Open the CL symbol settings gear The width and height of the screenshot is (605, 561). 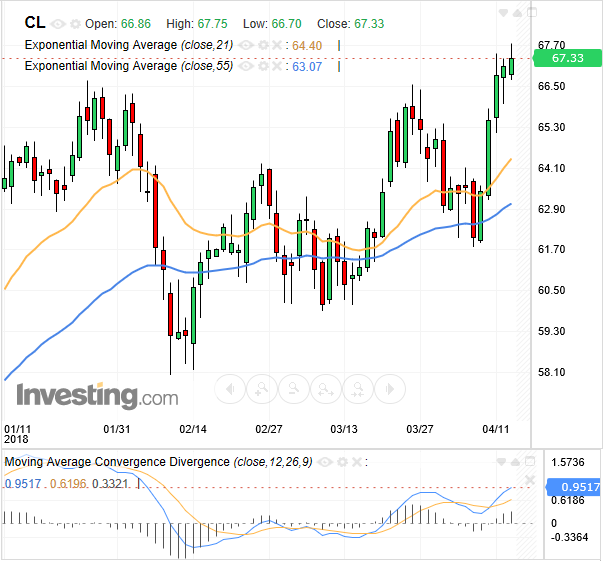tap(75, 24)
